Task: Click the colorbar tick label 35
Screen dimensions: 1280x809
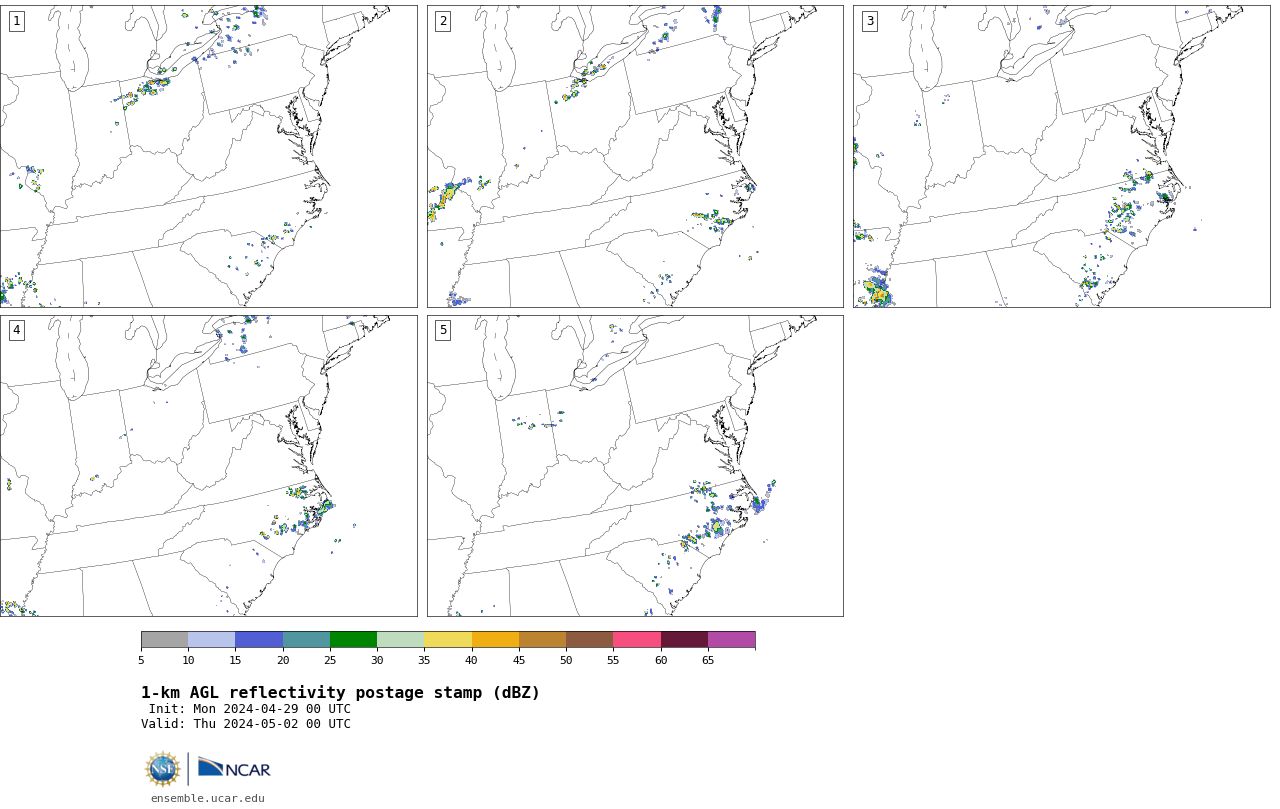Action: coord(424,660)
